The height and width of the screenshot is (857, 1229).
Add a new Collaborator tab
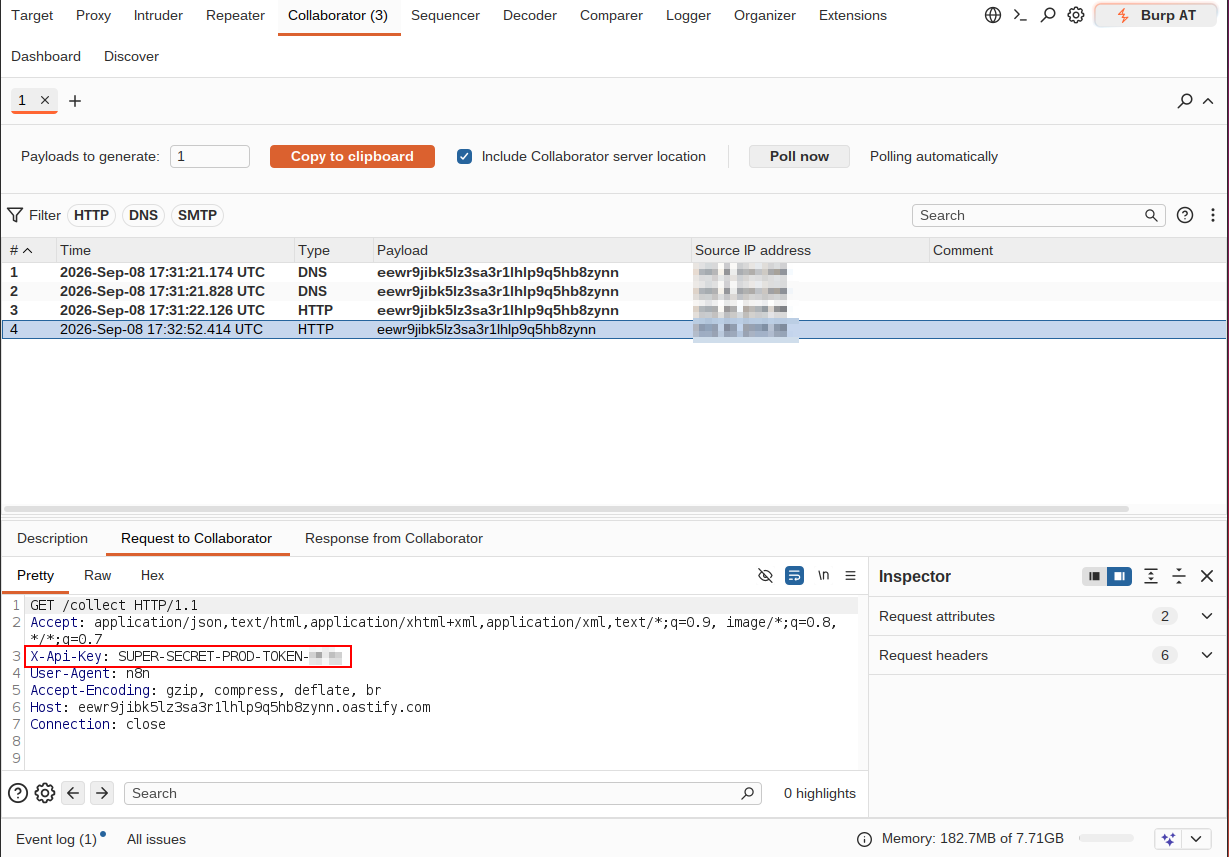point(75,101)
